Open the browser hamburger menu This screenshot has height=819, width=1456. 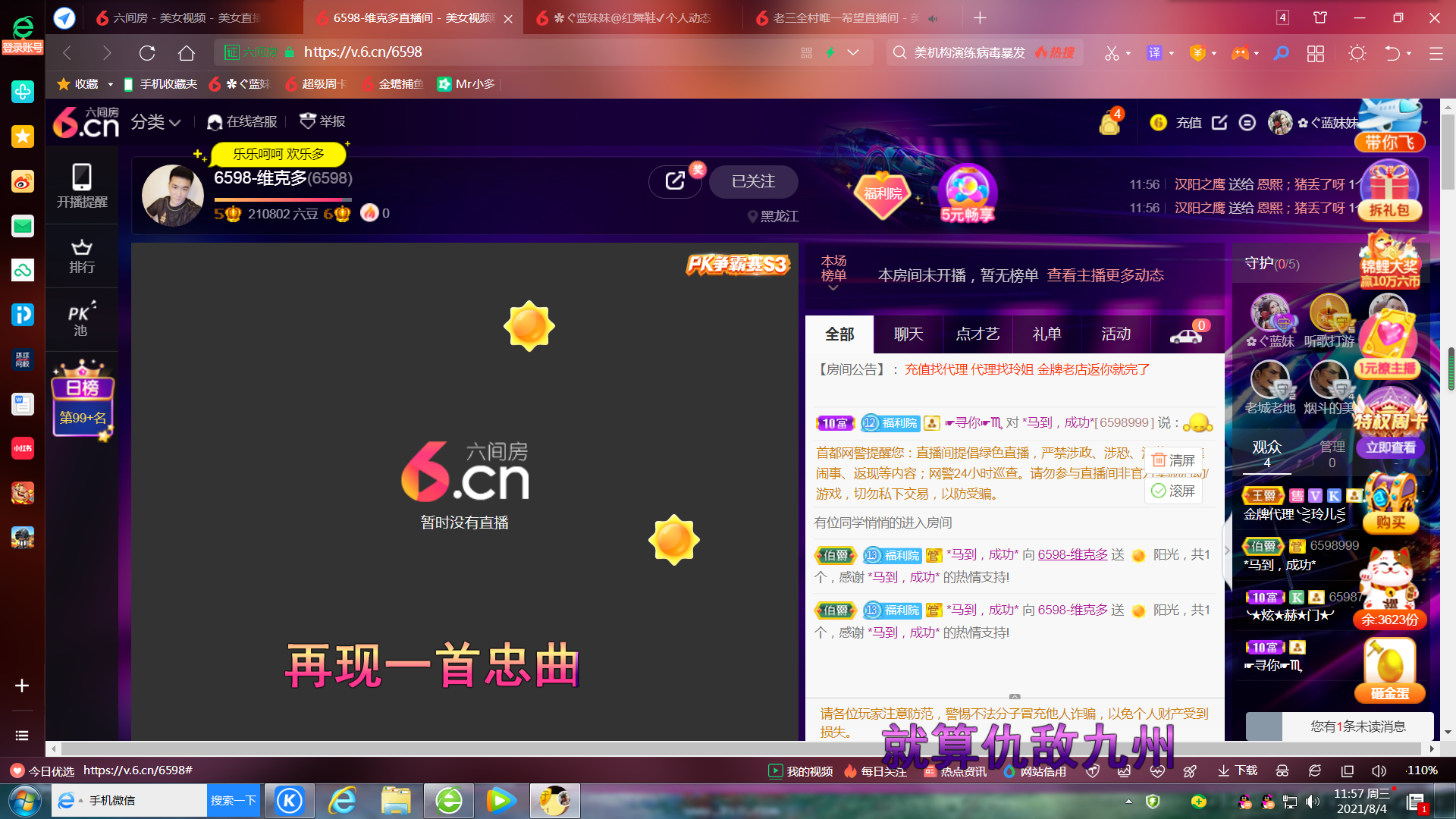[x=1436, y=53]
